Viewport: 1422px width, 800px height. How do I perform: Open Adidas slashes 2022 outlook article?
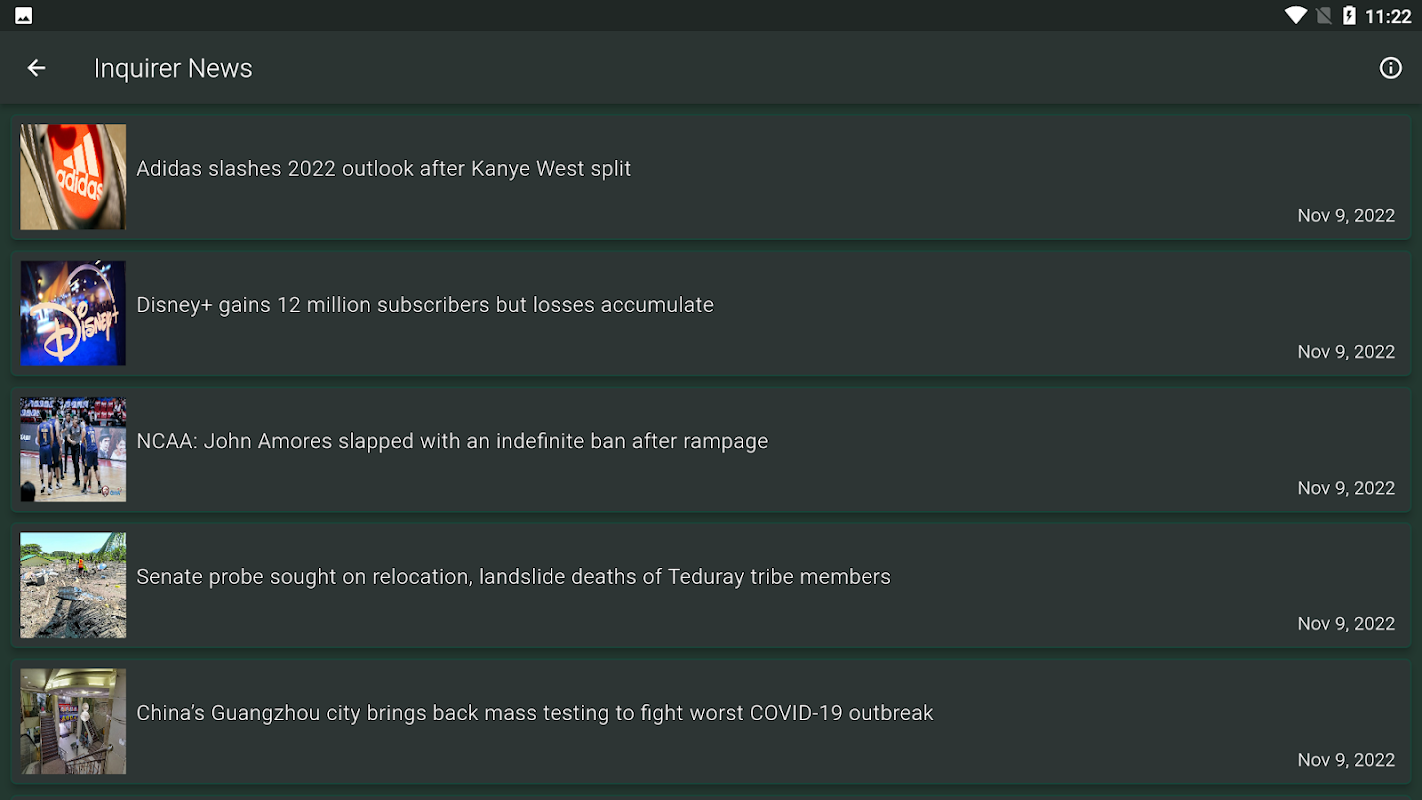coord(383,169)
